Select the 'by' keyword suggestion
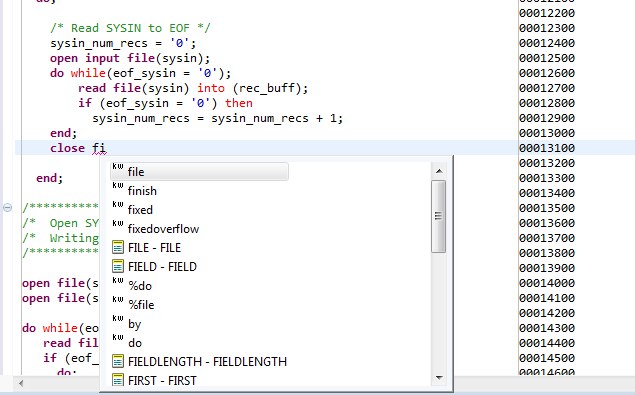Viewport: 635px width, 395px height. [134, 324]
